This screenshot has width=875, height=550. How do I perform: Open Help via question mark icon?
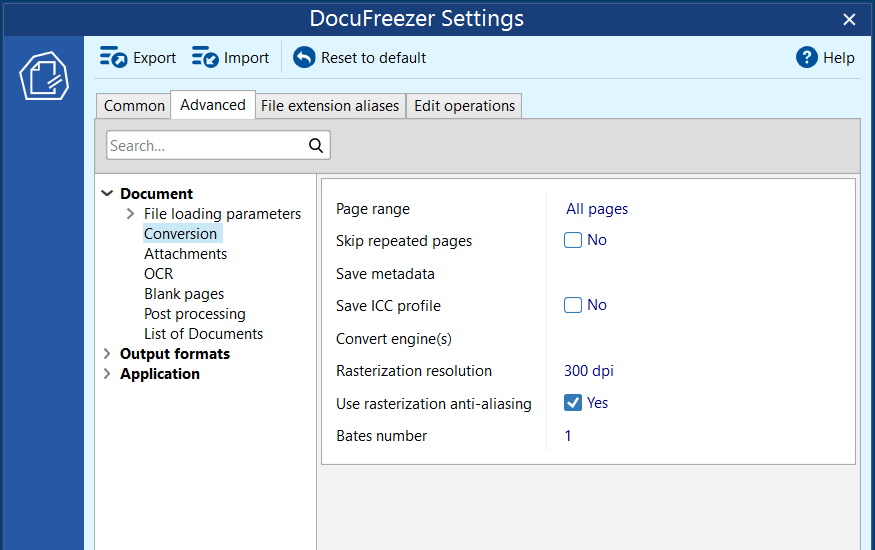(807, 58)
